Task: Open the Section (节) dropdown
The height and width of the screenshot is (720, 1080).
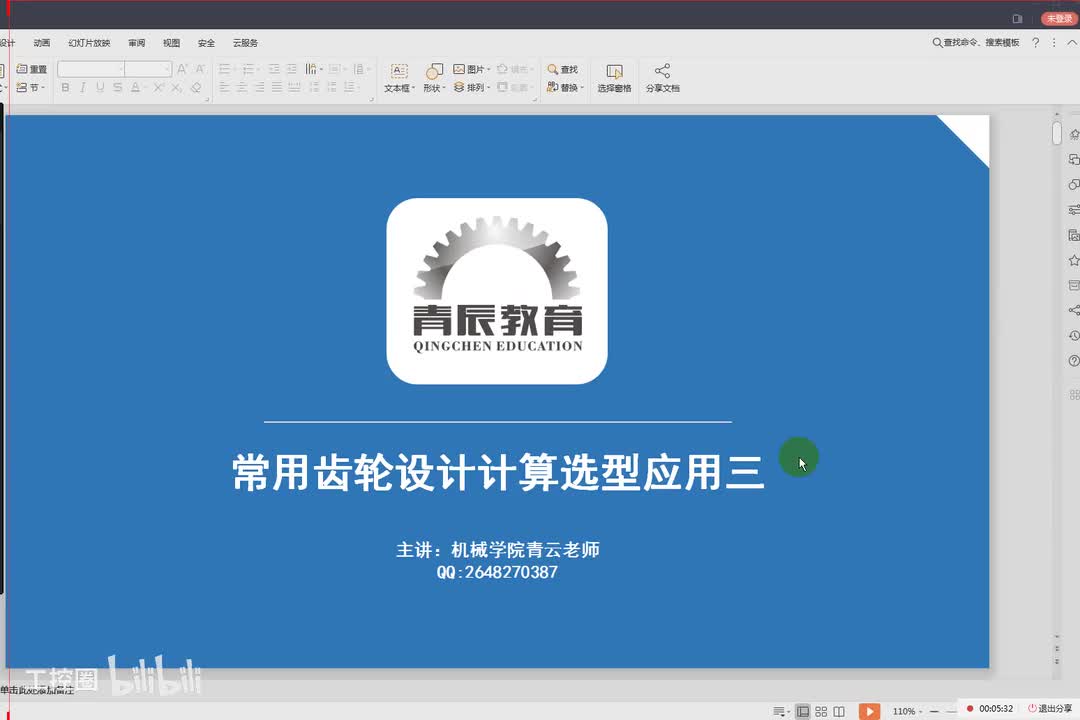Action: (30, 88)
